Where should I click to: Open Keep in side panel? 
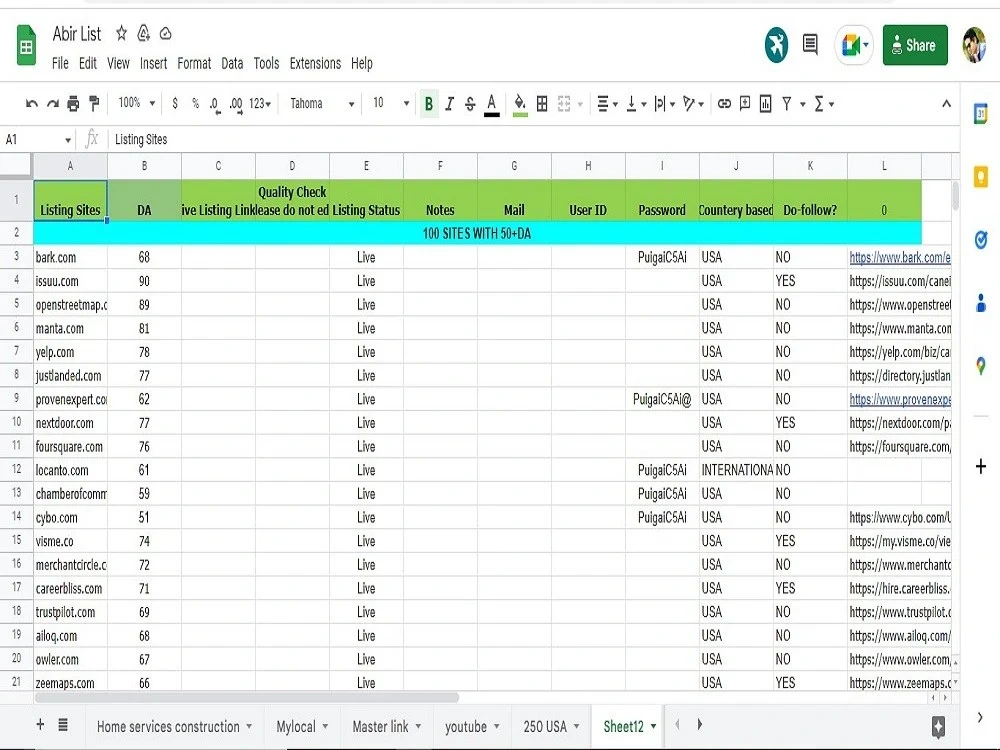click(x=980, y=177)
